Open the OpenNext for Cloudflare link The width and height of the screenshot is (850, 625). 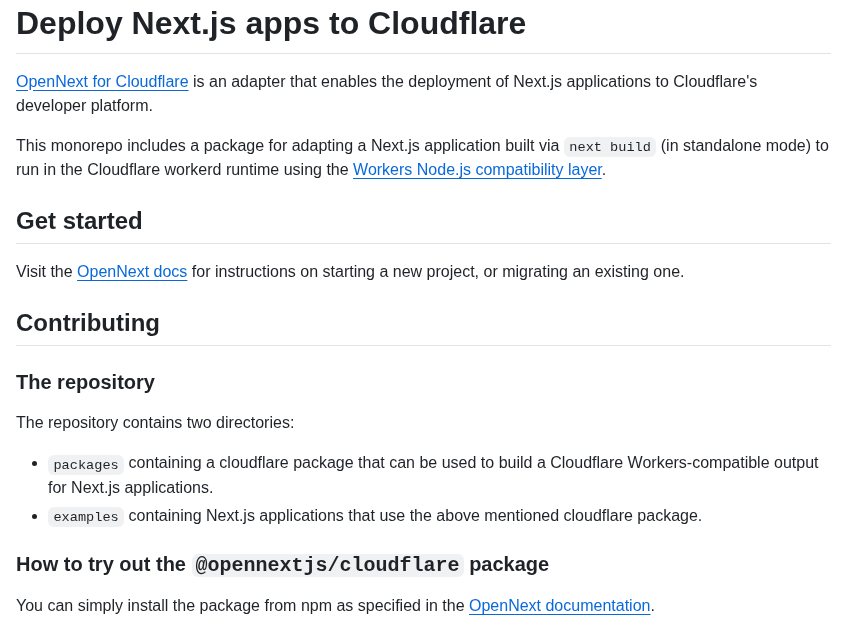pyautogui.click(x=102, y=81)
